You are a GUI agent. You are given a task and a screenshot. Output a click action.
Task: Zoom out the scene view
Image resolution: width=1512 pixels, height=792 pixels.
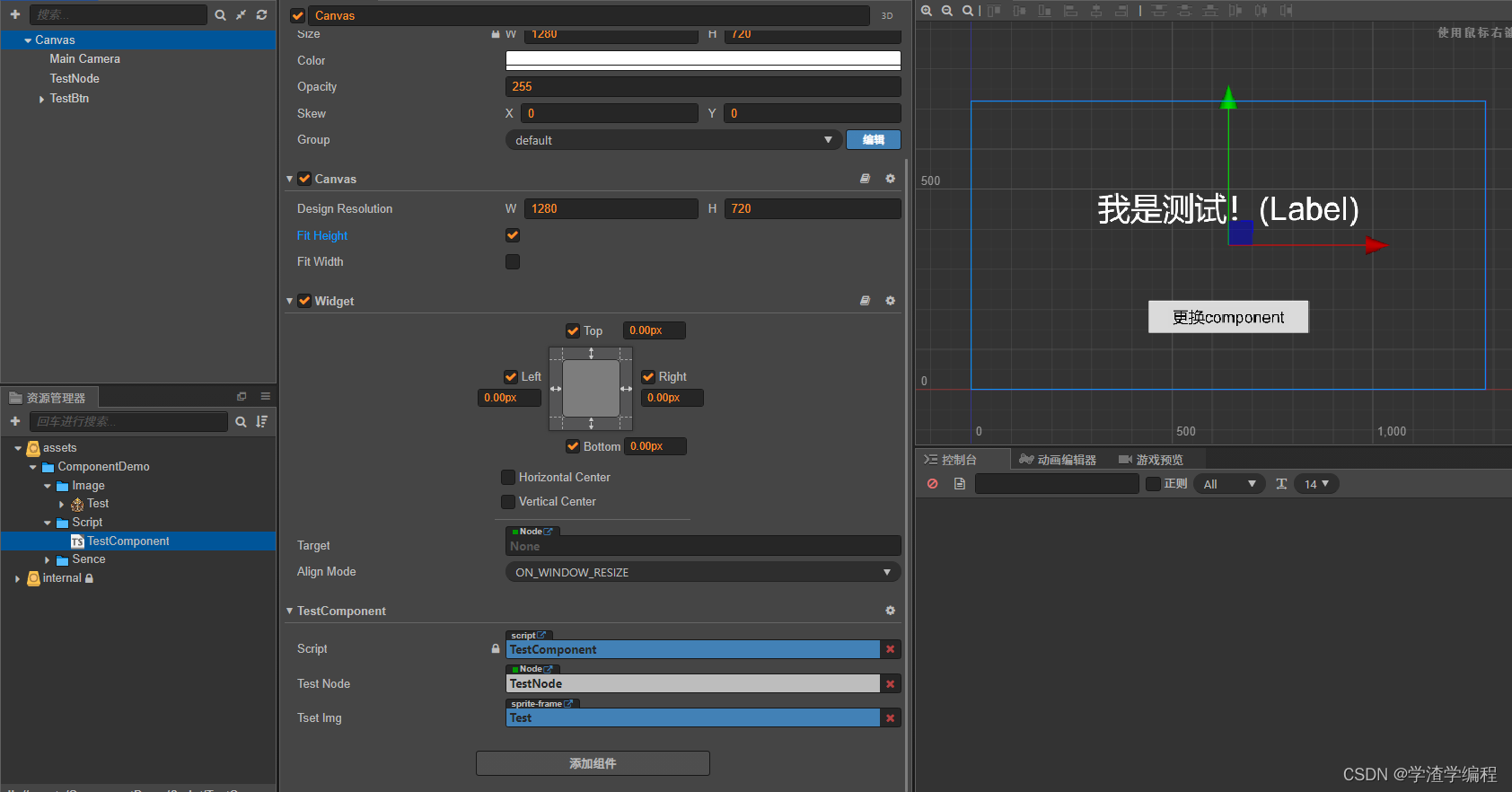click(x=947, y=11)
